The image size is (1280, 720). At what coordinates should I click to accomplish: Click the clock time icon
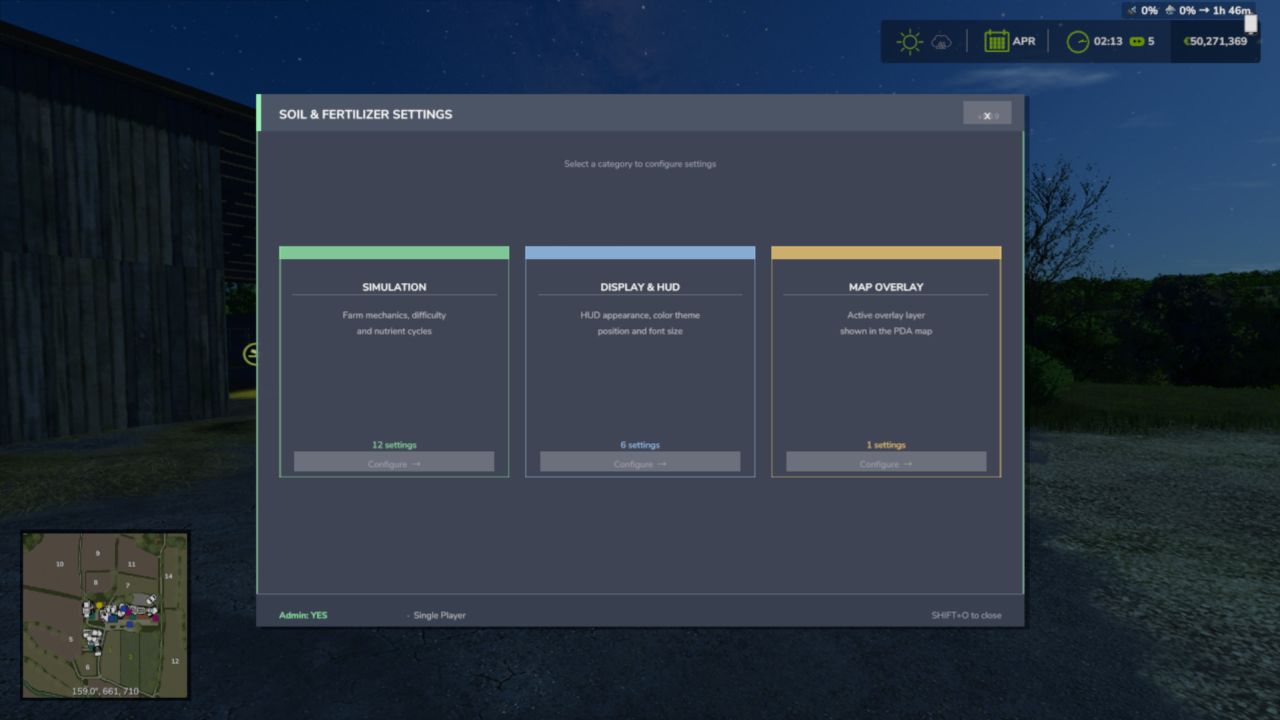(1077, 42)
